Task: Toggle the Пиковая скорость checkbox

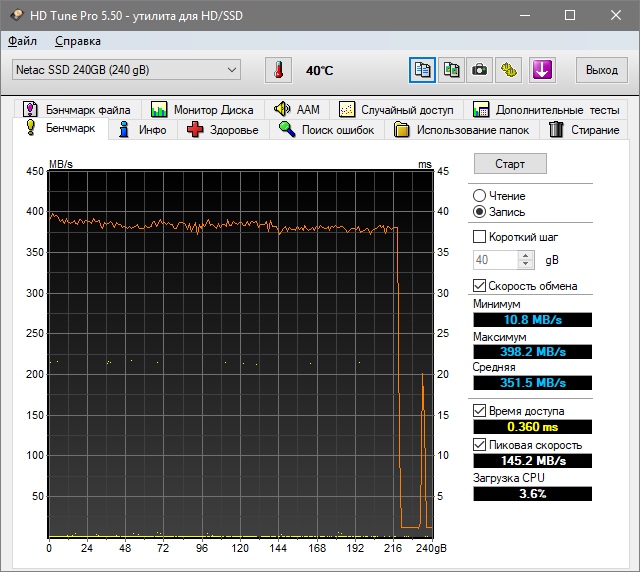Action: tap(479, 445)
